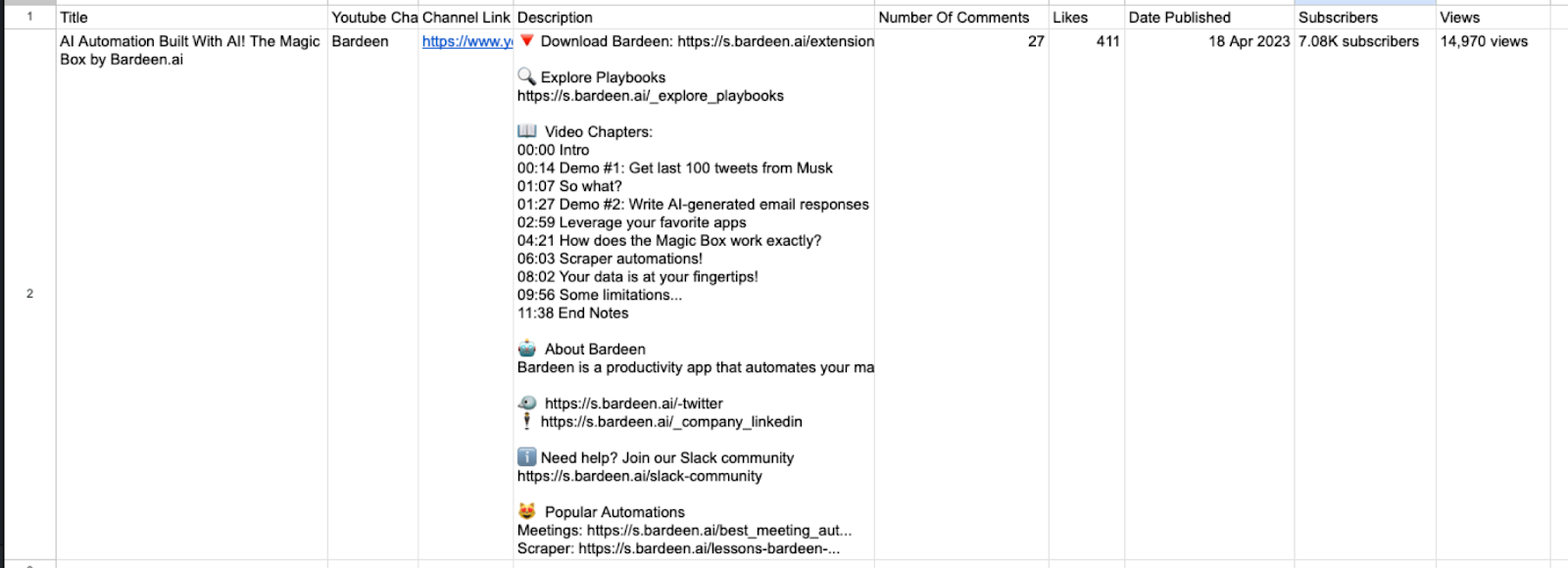This screenshot has width=1568, height=568.
Task: Click the red triangle emoji before Download Bardeen
Action: (x=526, y=41)
